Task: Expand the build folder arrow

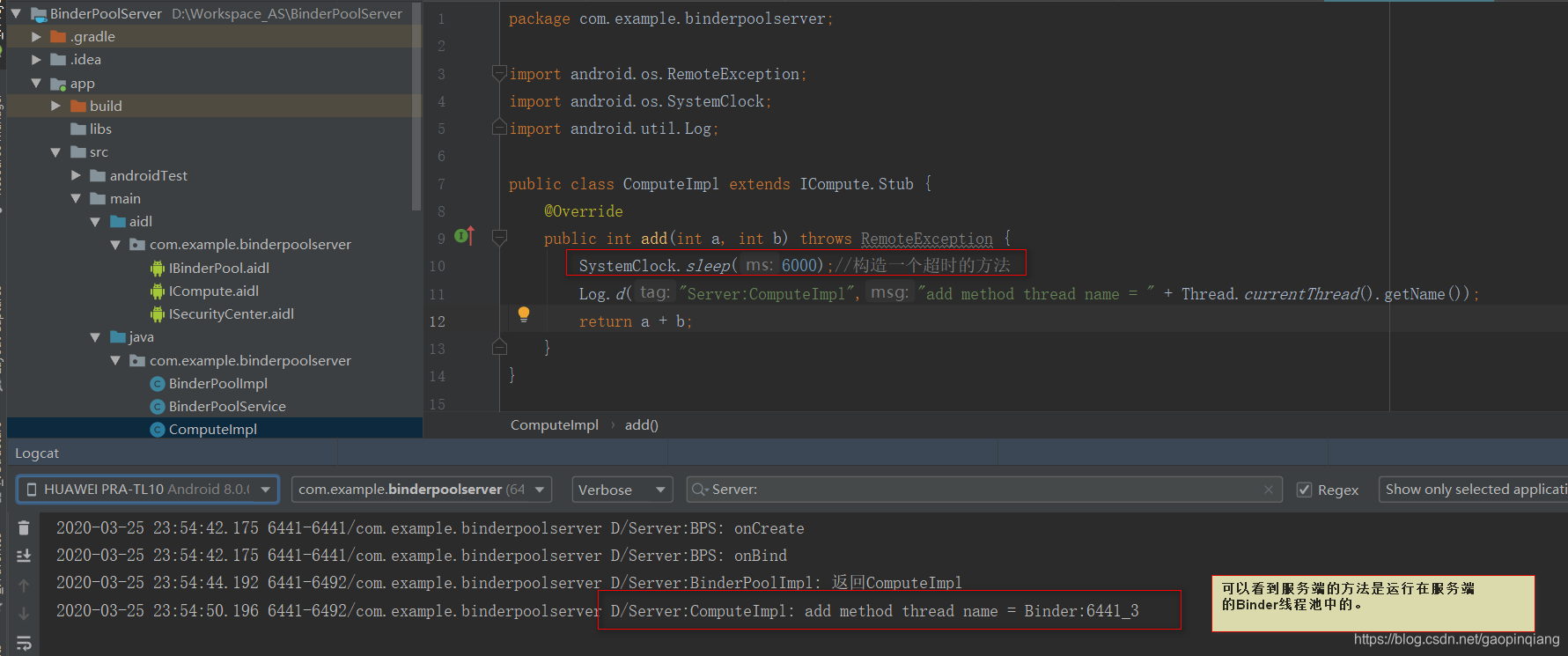Action: 56,106
